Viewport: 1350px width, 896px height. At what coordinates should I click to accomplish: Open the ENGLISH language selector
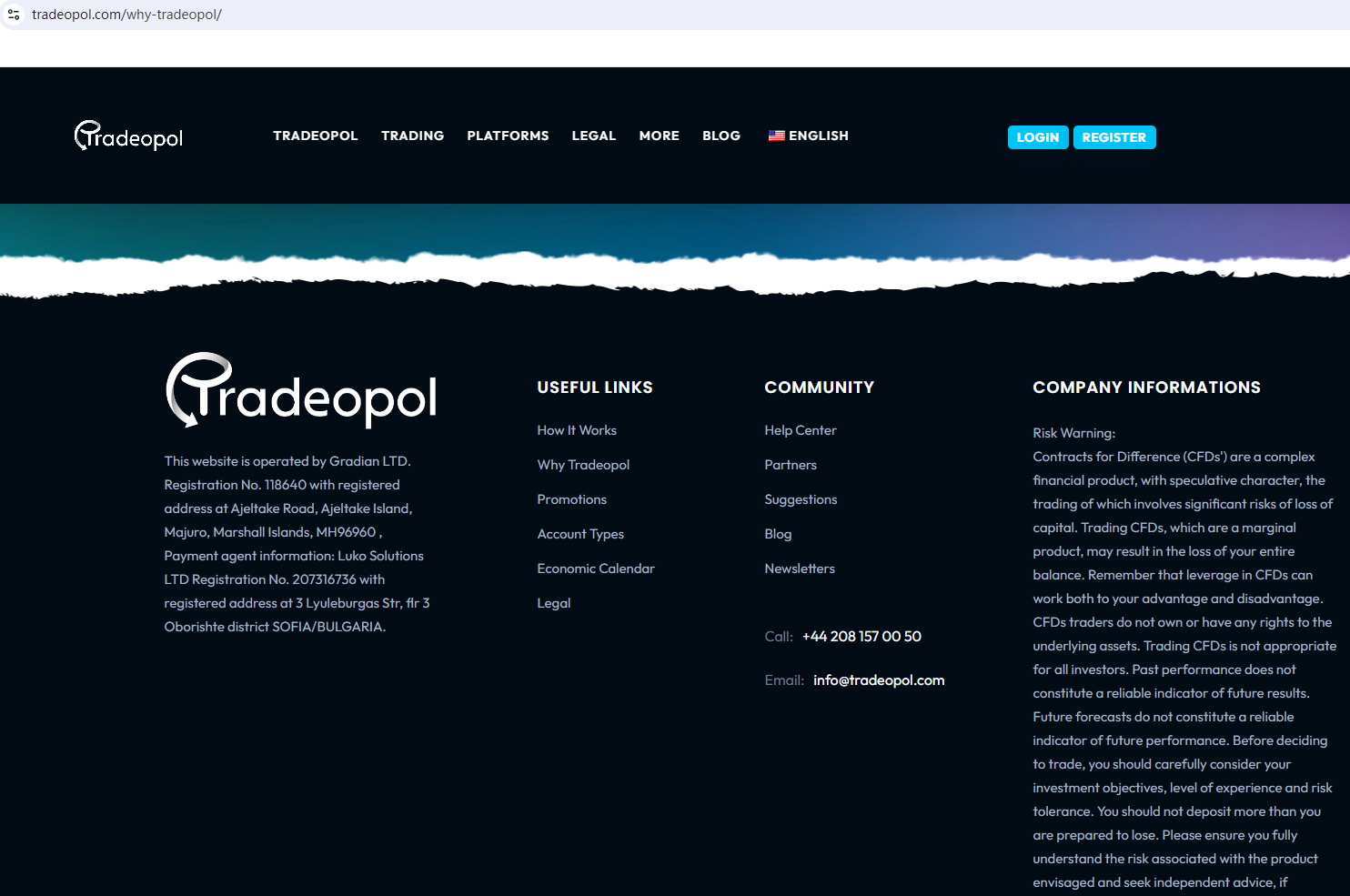click(x=809, y=136)
